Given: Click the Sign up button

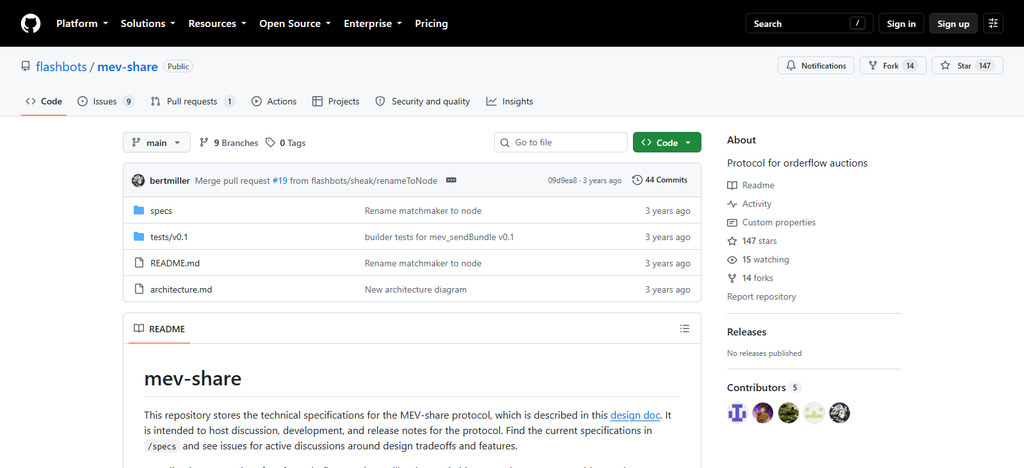Looking at the screenshot, I should coord(953,23).
